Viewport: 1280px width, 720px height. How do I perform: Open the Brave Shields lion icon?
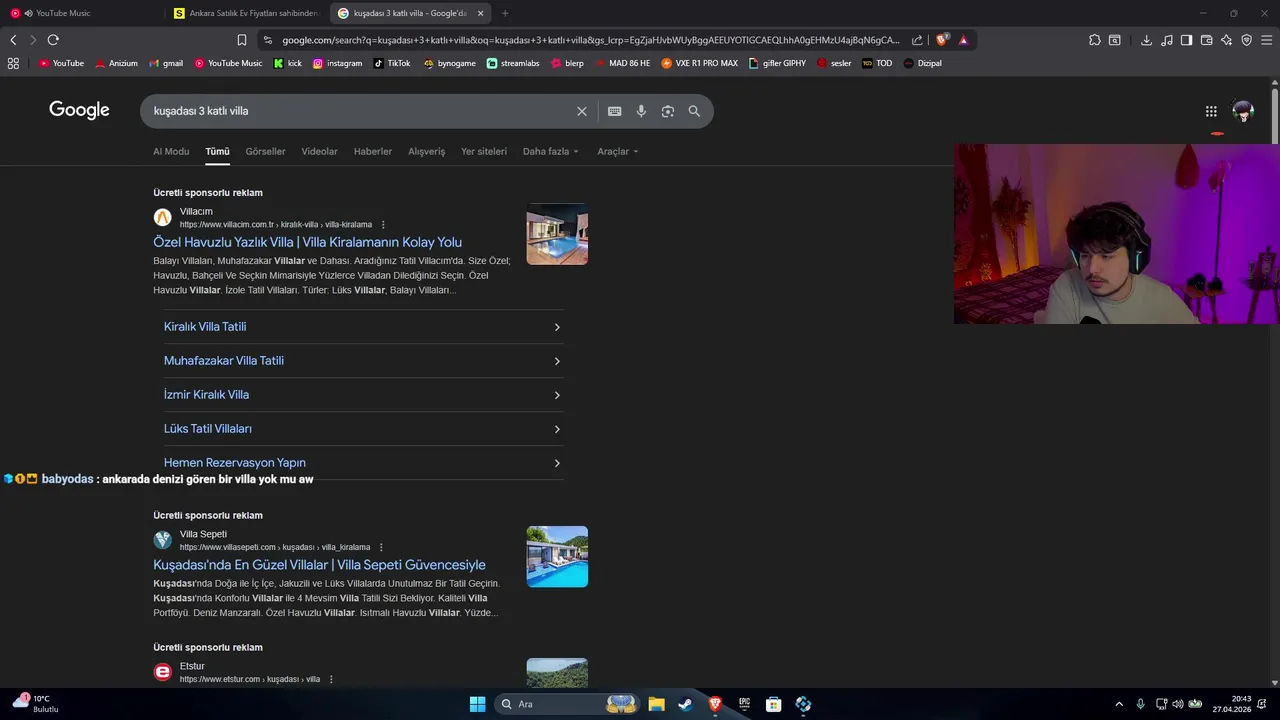click(x=942, y=40)
